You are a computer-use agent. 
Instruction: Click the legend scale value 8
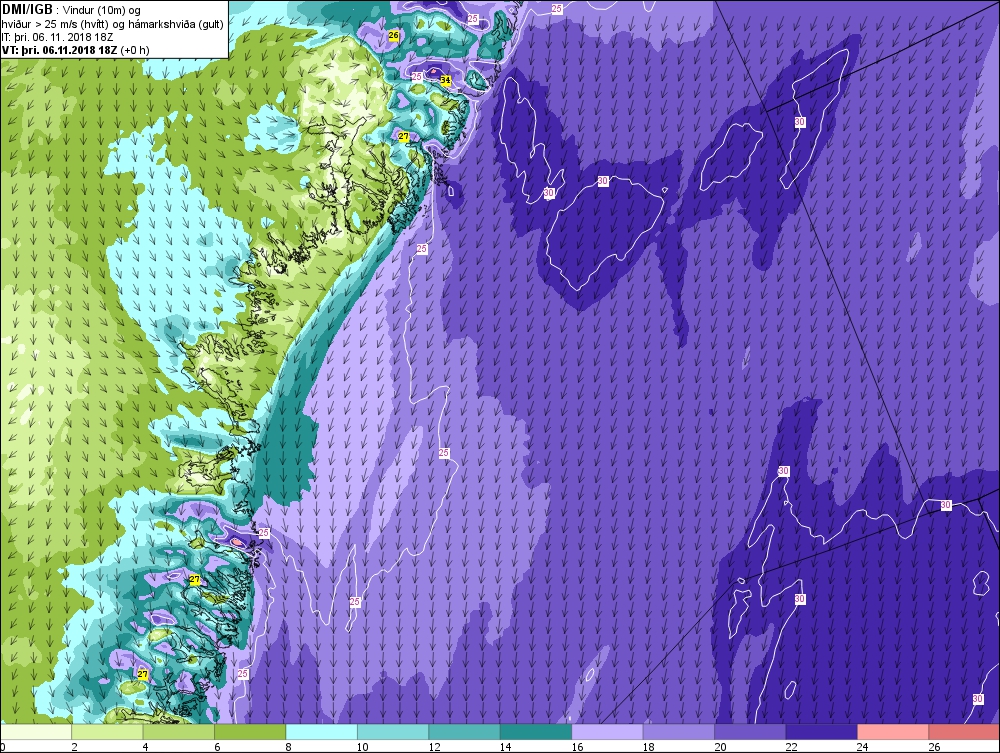click(x=289, y=747)
